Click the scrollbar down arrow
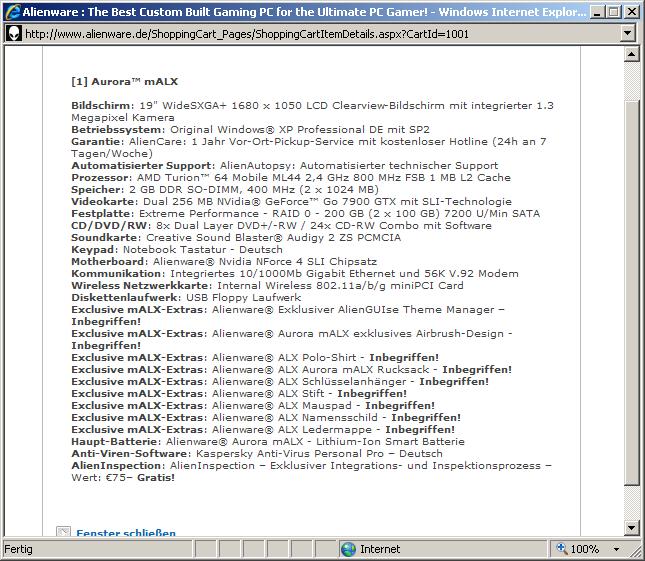This screenshot has height=561, width=645. [631, 528]
